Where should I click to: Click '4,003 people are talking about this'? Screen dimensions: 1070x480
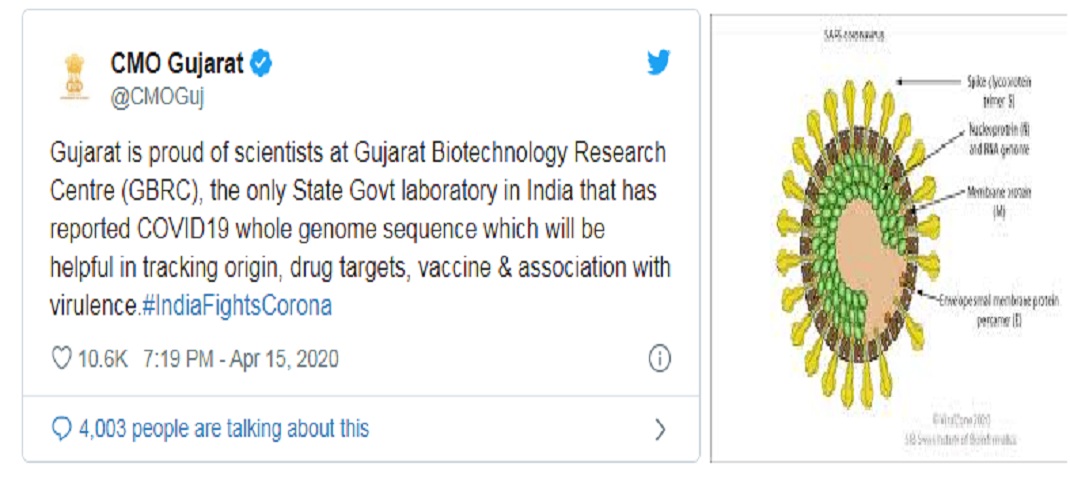224,429
